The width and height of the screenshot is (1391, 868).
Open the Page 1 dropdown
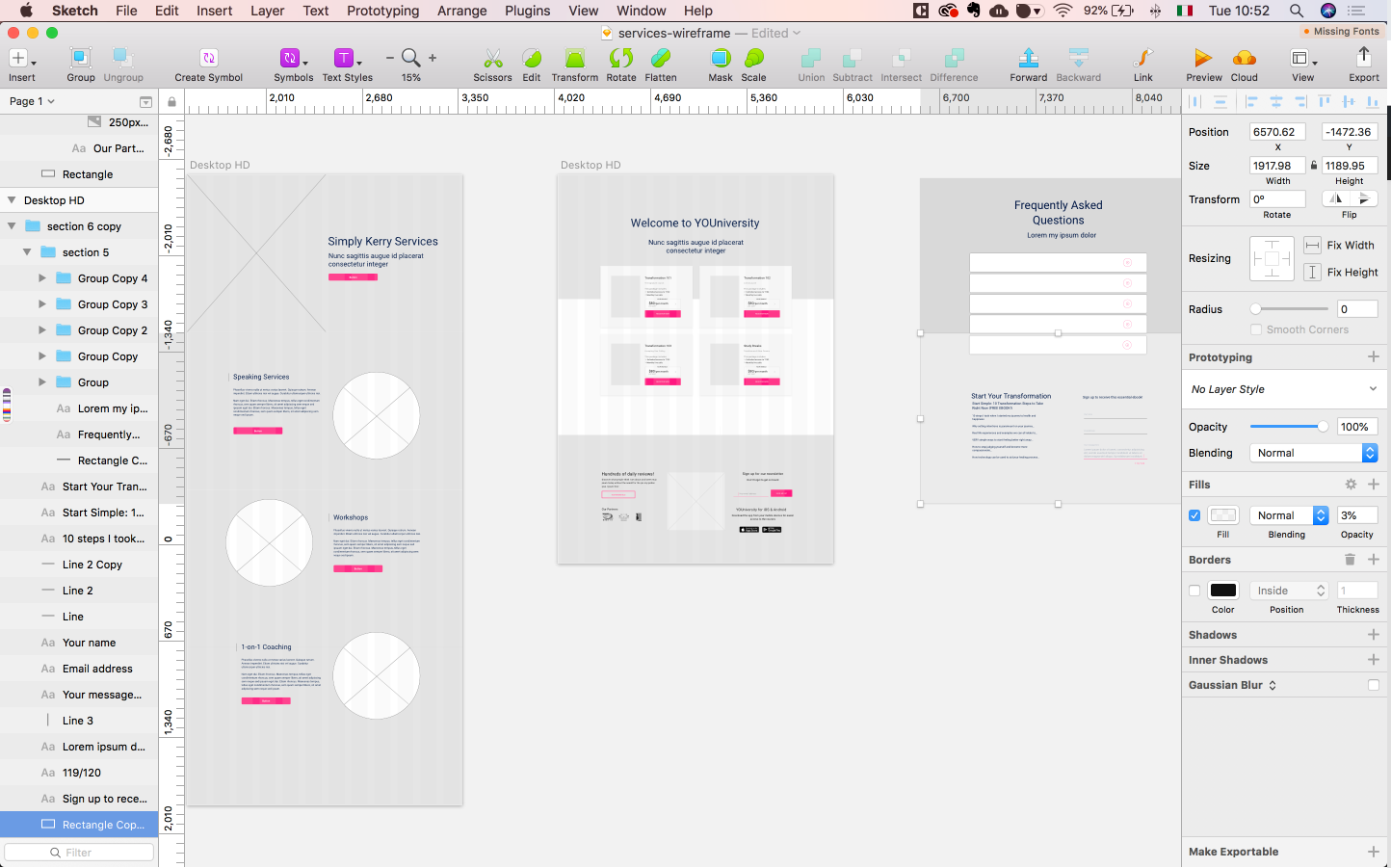tap(32, 101)
